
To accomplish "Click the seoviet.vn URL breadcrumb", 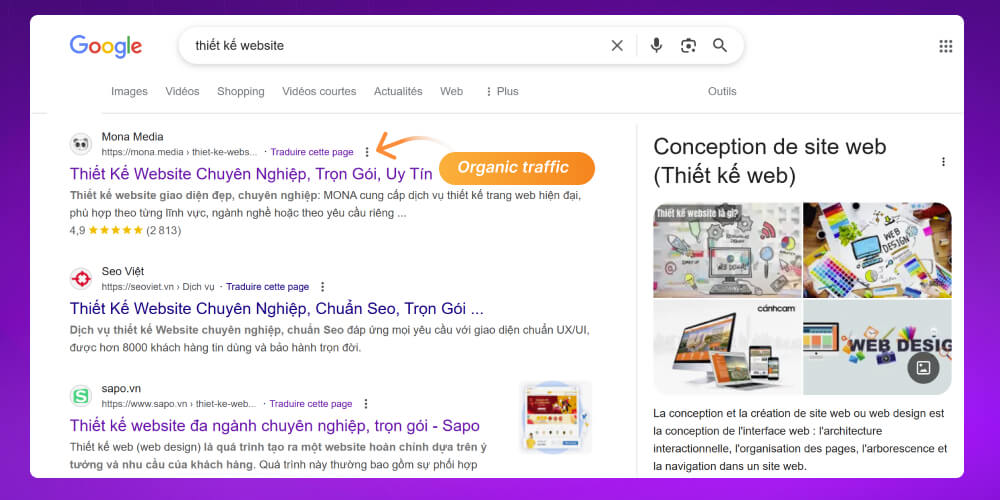I will tap(158, 287).
